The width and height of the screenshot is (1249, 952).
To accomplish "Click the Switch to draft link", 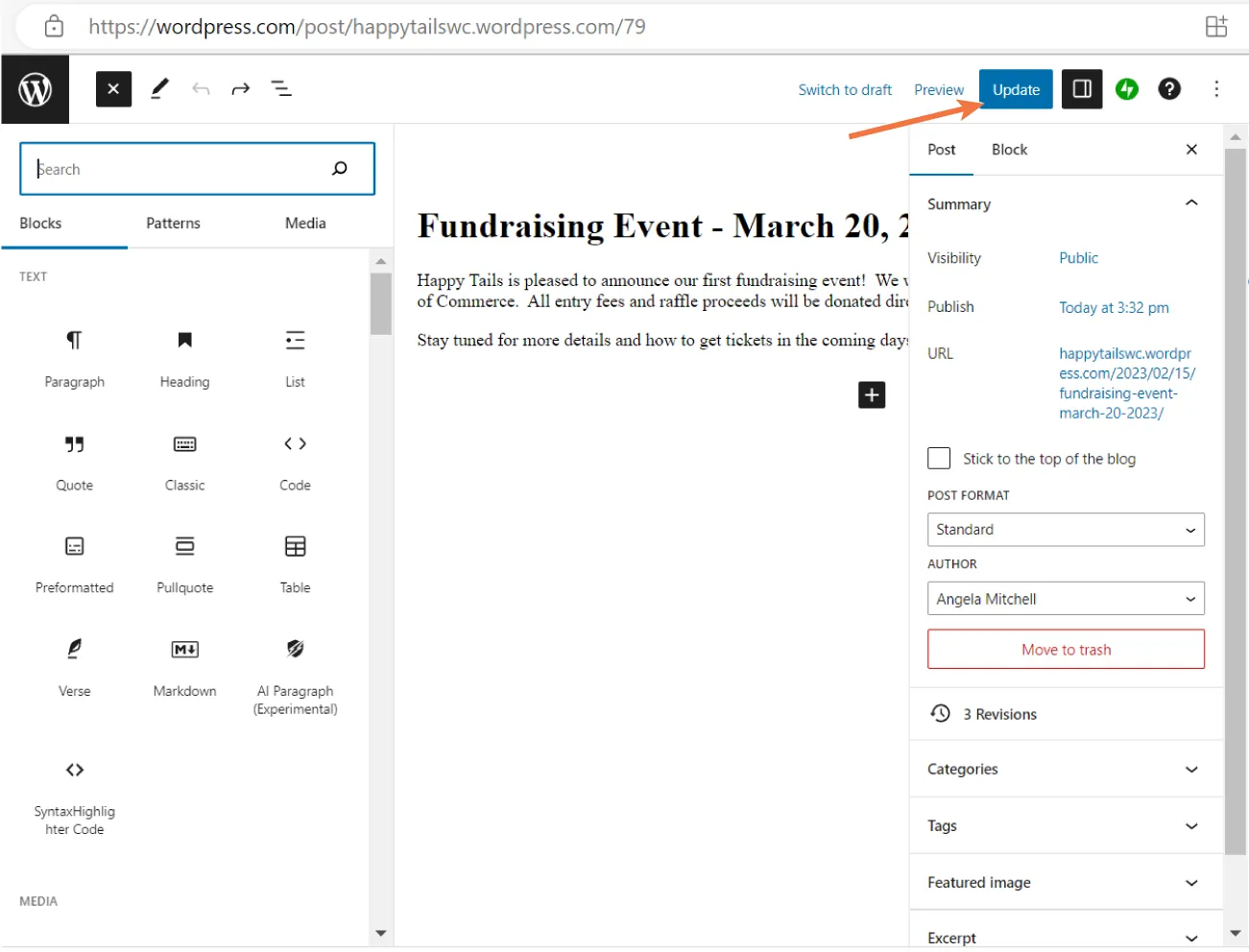I will click(x=844, y=88).
